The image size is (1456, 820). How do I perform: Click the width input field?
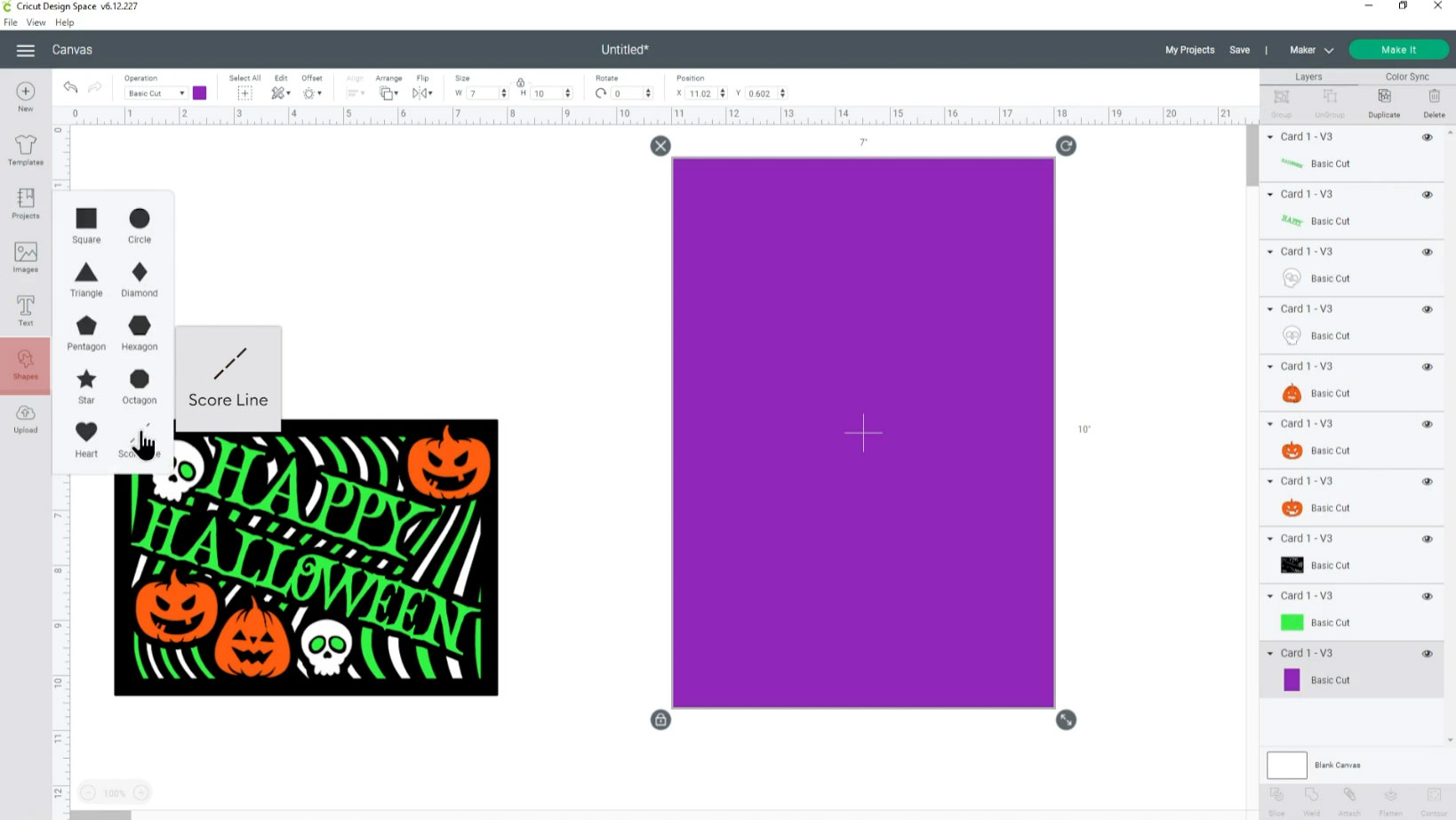pos(484,93)
